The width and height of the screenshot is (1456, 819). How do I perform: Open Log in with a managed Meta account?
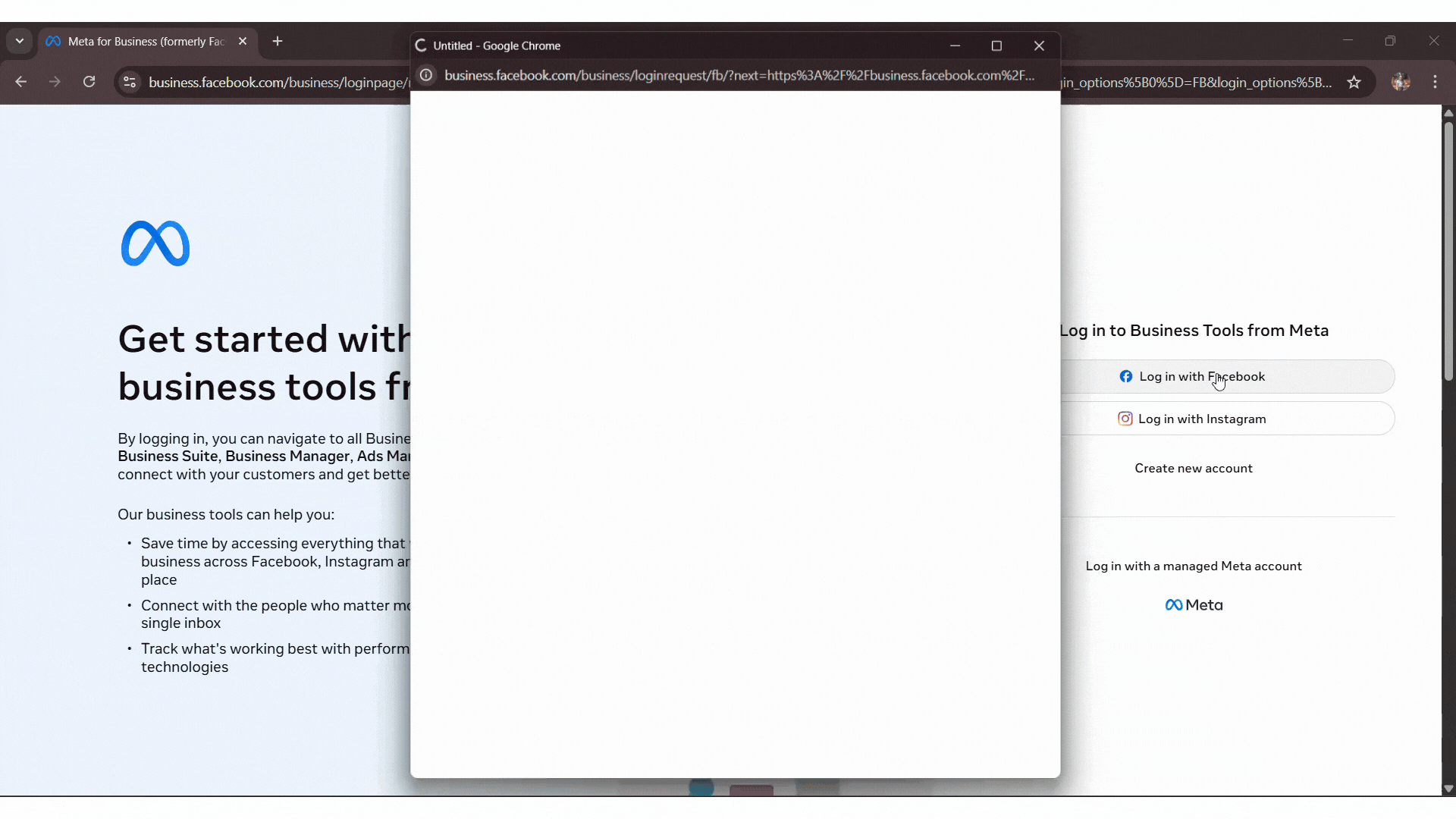[x=1193, y=566]
